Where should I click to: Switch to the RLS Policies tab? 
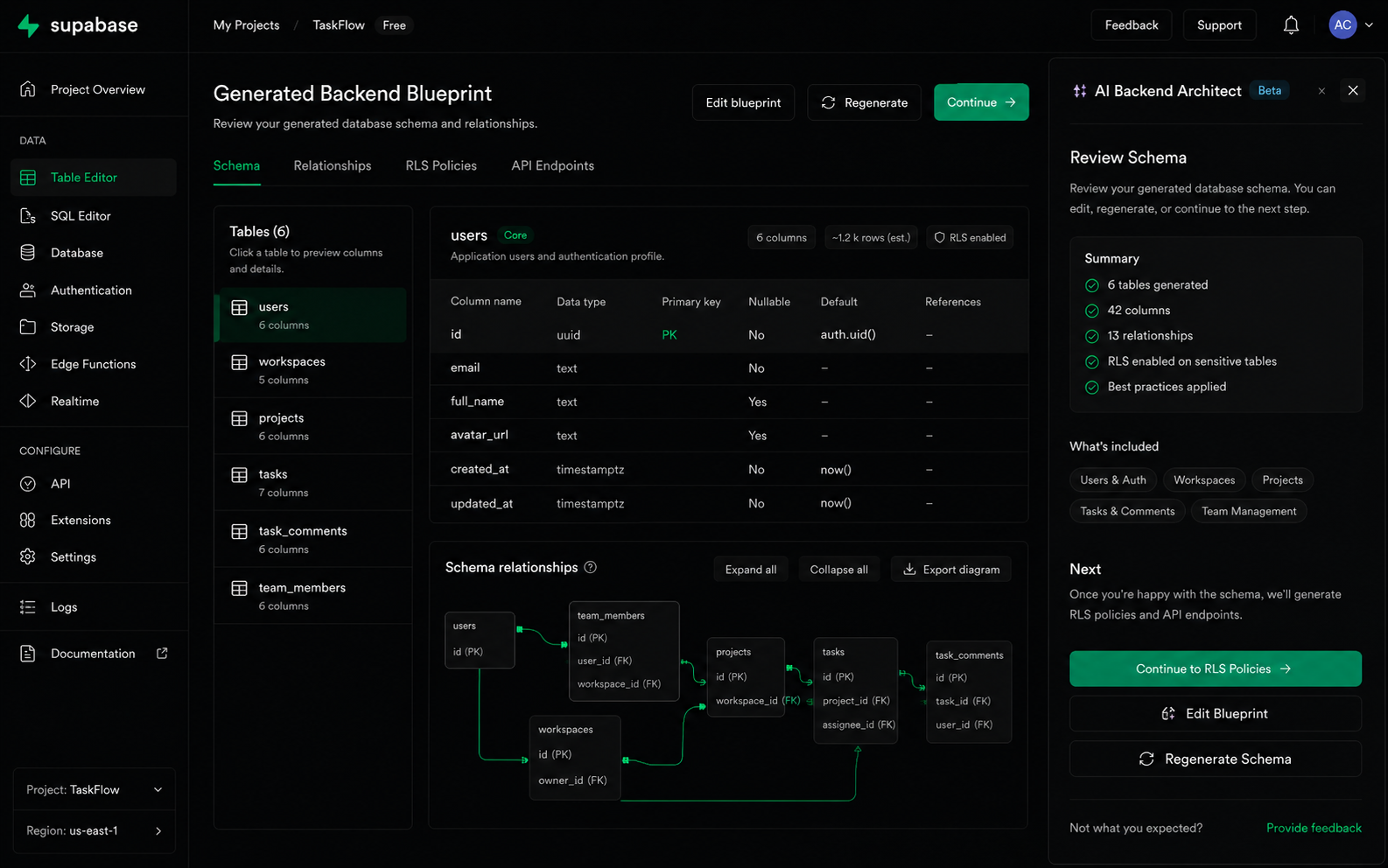(x=441, y=165)
